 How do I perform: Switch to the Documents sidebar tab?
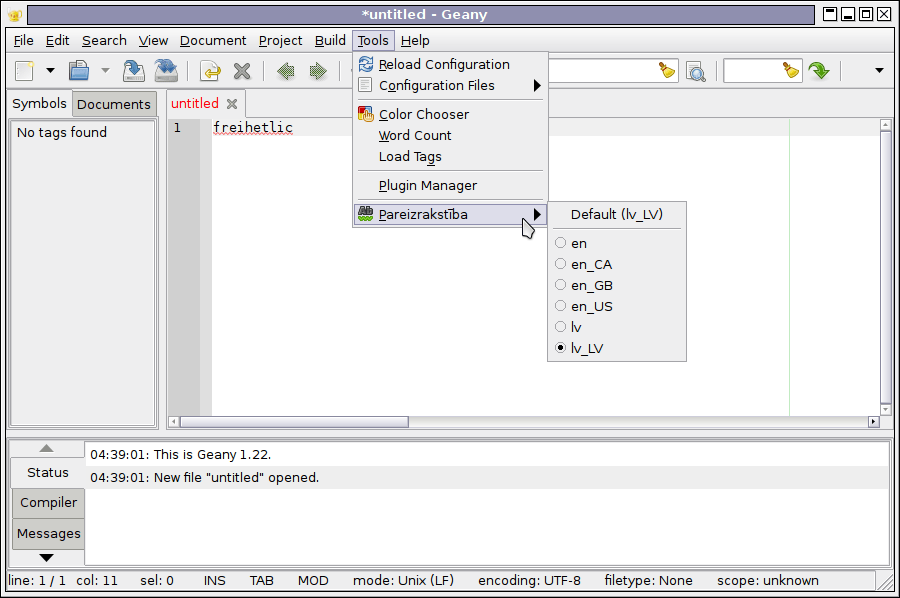[114, 104]
